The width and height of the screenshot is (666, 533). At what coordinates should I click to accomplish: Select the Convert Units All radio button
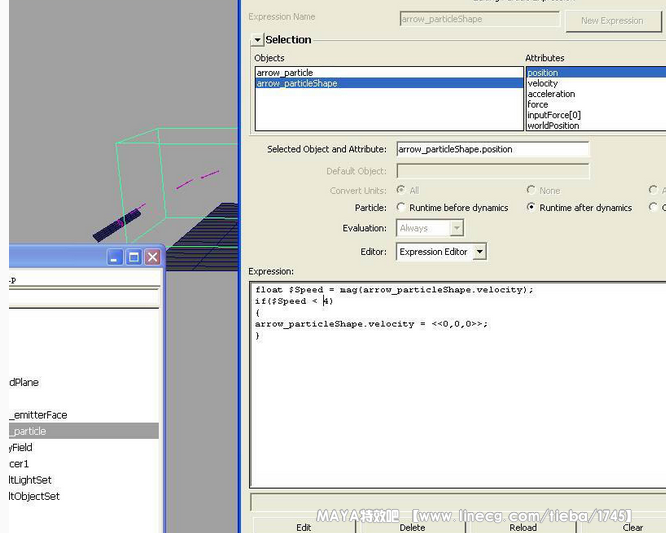click(x=401, y=190)
